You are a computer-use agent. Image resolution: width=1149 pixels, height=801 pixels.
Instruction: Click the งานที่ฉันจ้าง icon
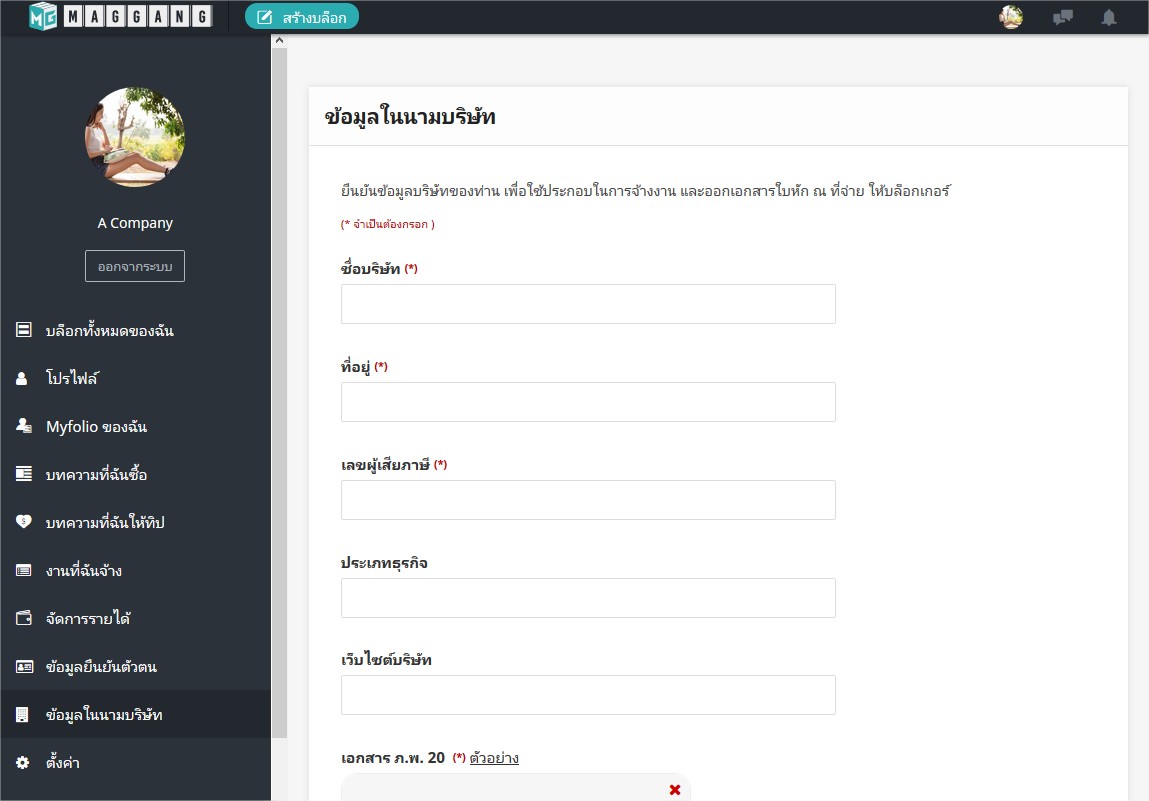click(x=23, y=570)
